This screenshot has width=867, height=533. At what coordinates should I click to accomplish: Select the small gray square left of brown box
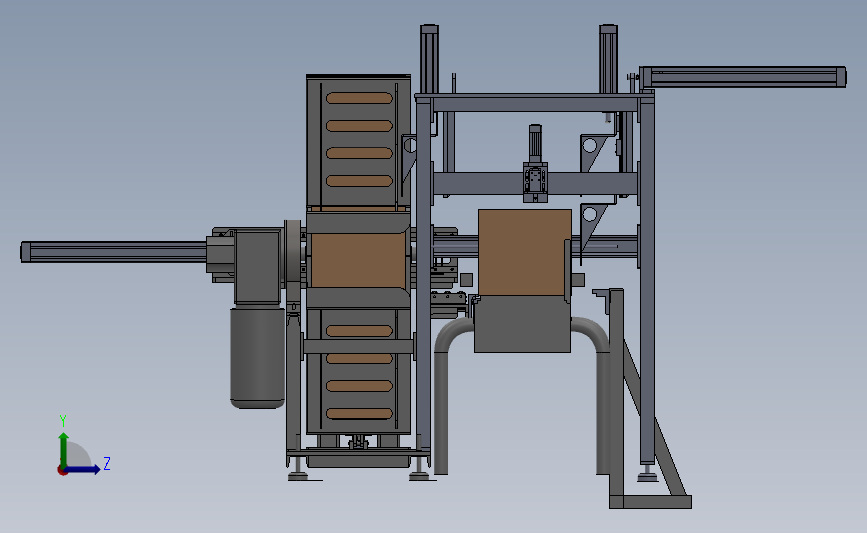pos(466,280)
